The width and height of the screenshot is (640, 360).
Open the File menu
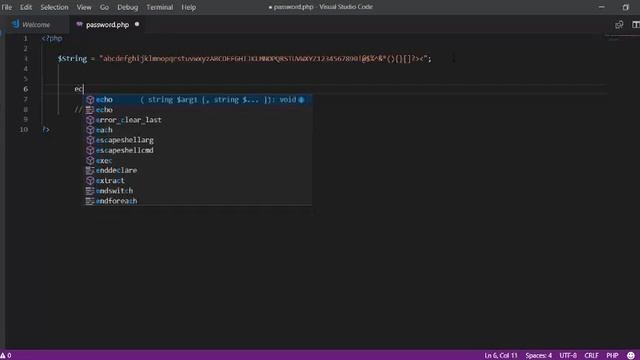[7, 7]
